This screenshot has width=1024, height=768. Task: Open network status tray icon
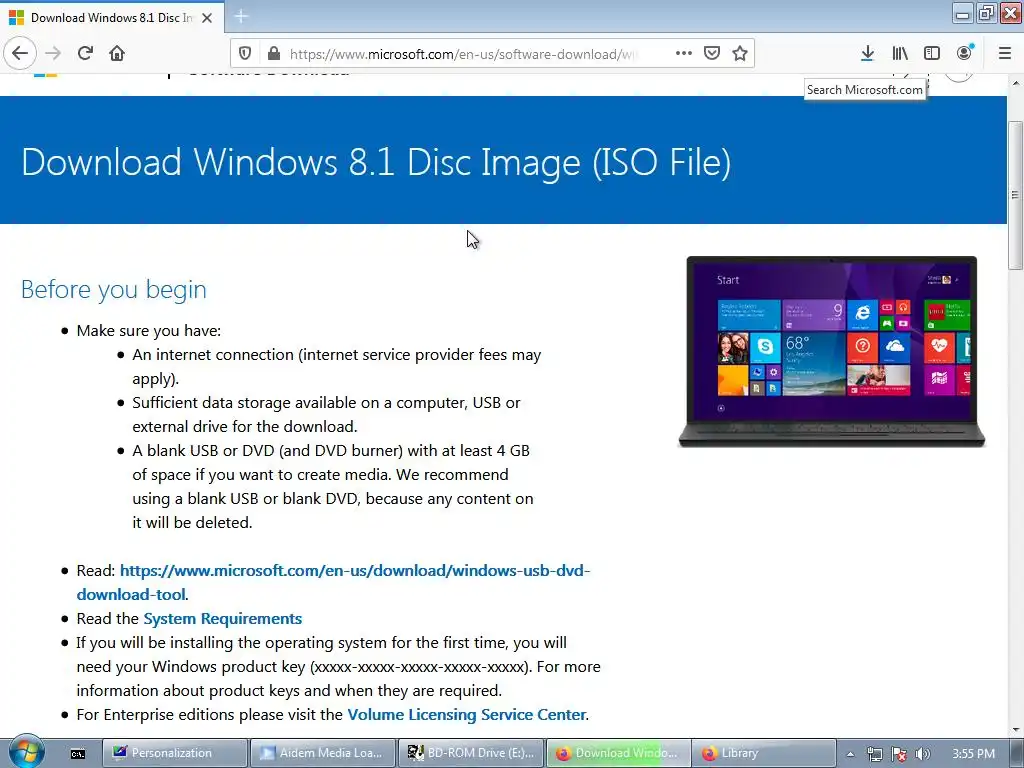tap(874, 754)
